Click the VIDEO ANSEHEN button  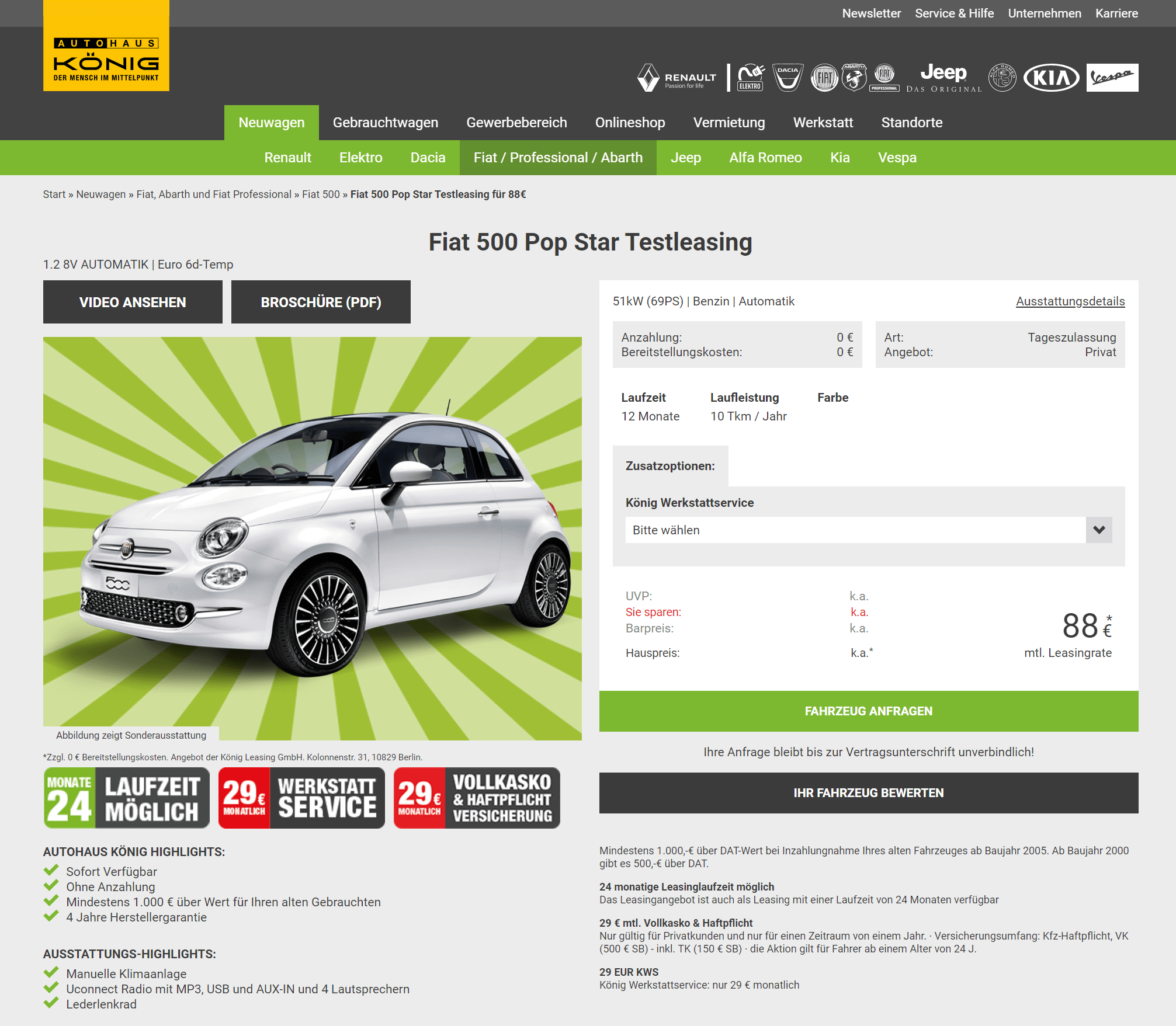point(133,302)
